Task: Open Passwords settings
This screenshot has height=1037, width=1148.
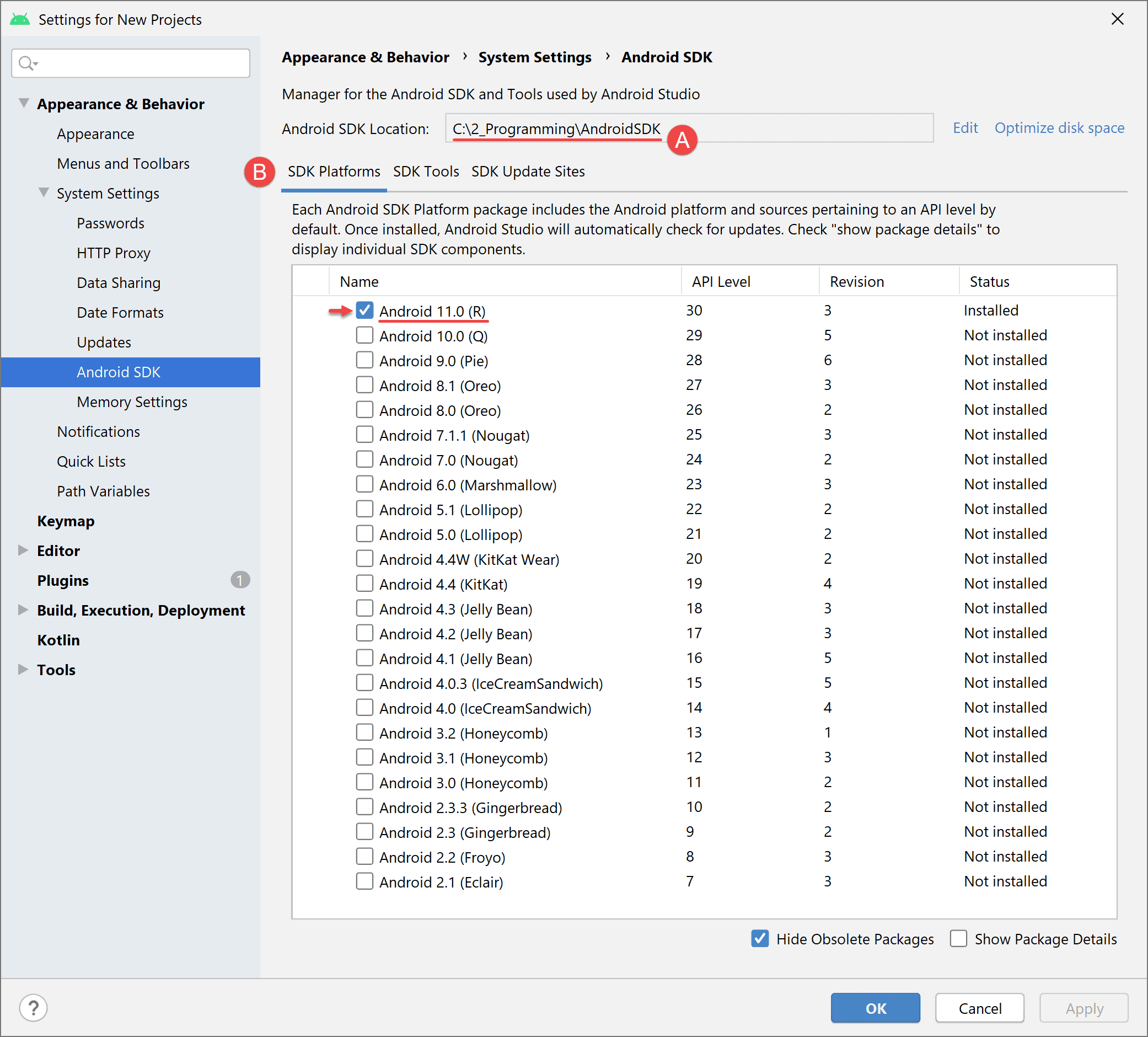Action: click(110, 223)
